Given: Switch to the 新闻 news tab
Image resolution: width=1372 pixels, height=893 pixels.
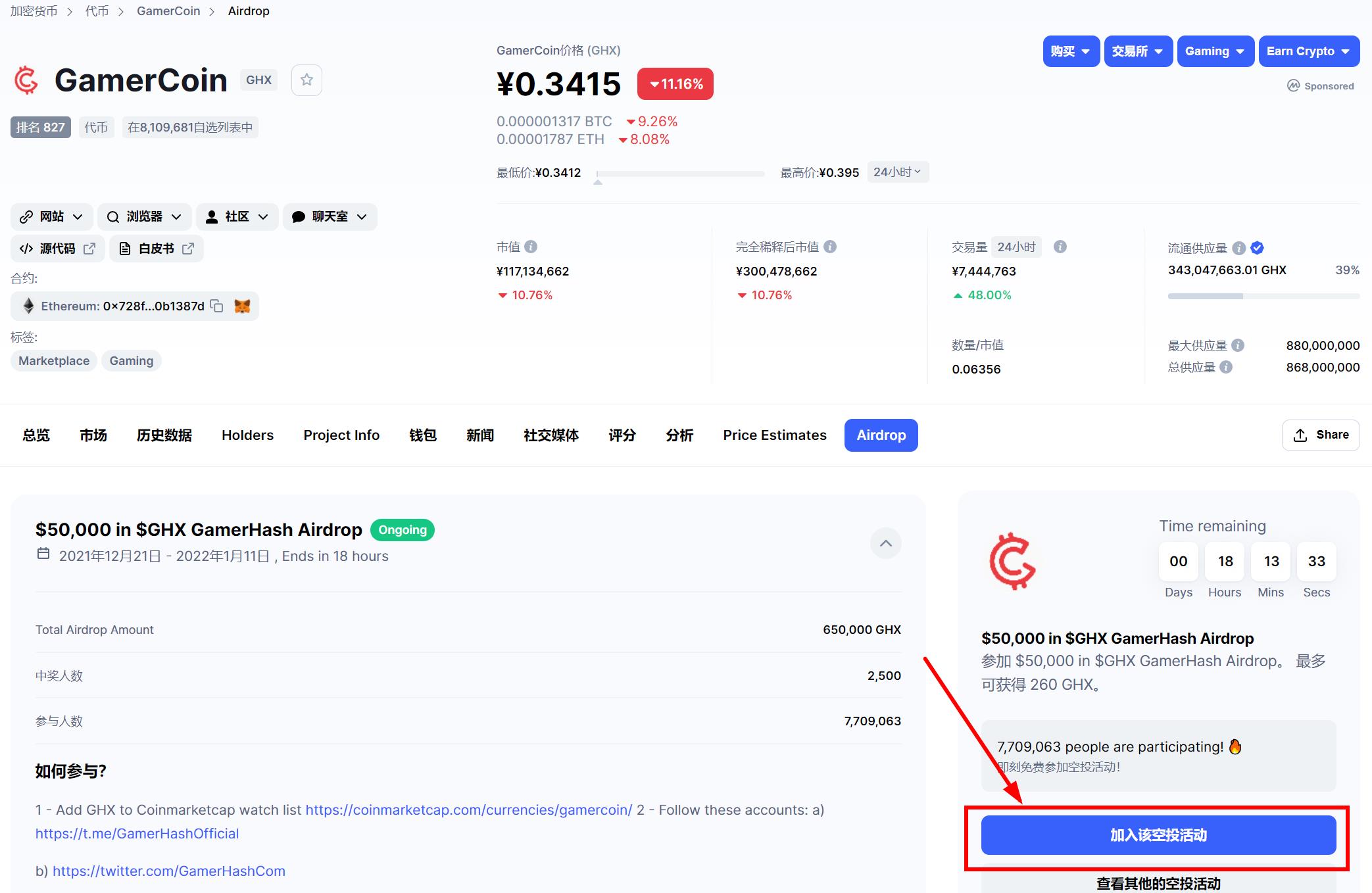Looking at the screenshot, I should 480,435.
